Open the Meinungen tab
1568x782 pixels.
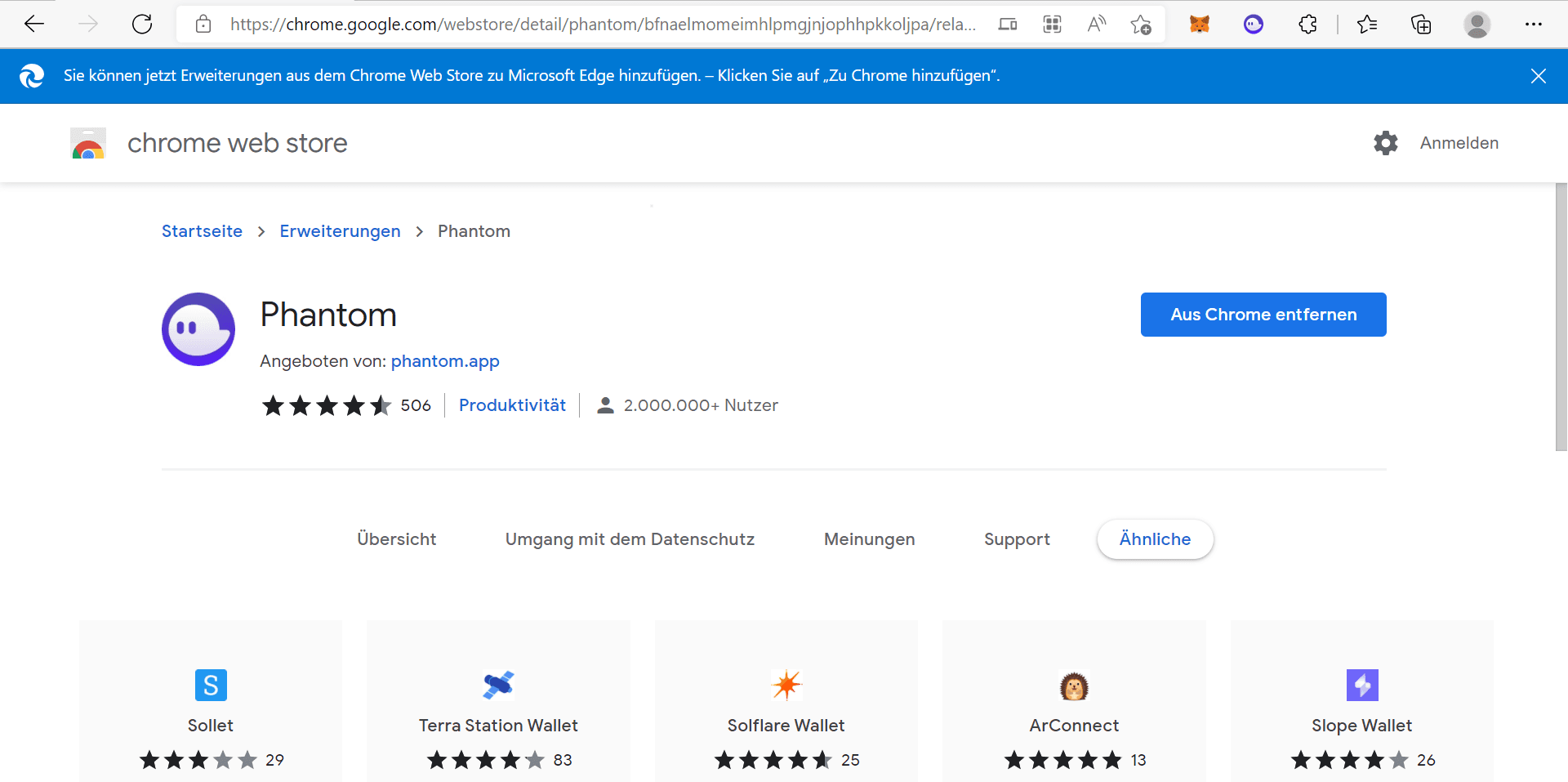click(869, 539)
